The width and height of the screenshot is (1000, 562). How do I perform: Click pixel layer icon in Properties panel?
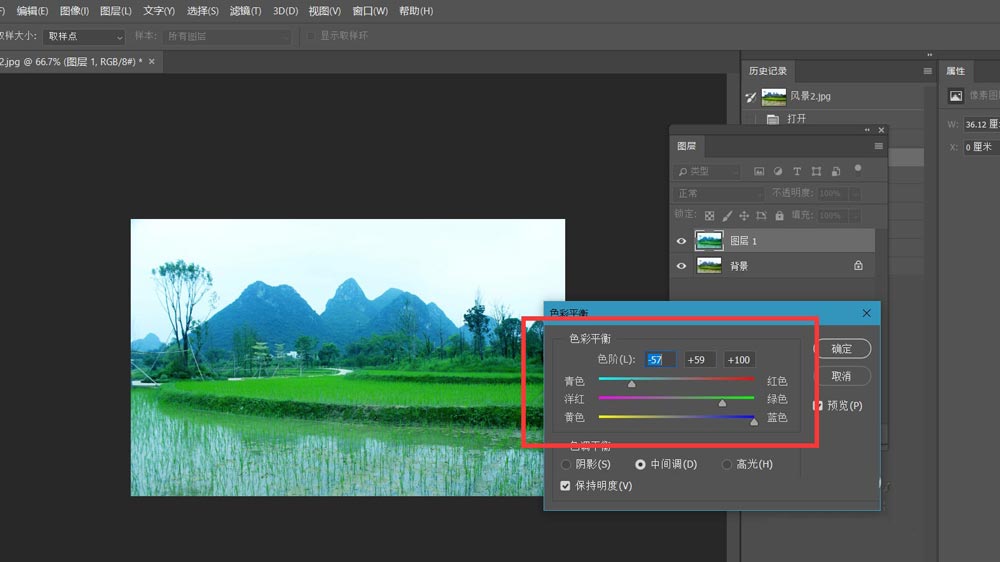(x=955, y=96)
